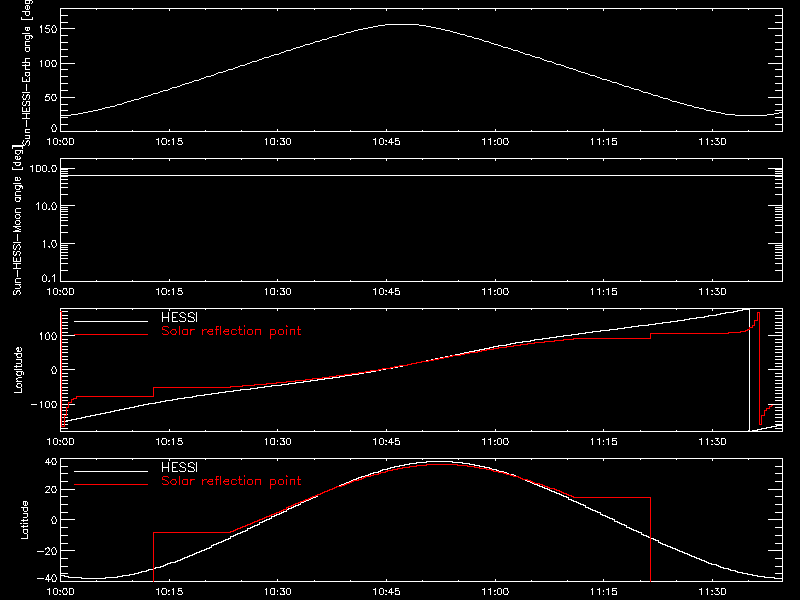Click '10:45' time label under Longitude plot
The image size is (800, 600).
386,442
